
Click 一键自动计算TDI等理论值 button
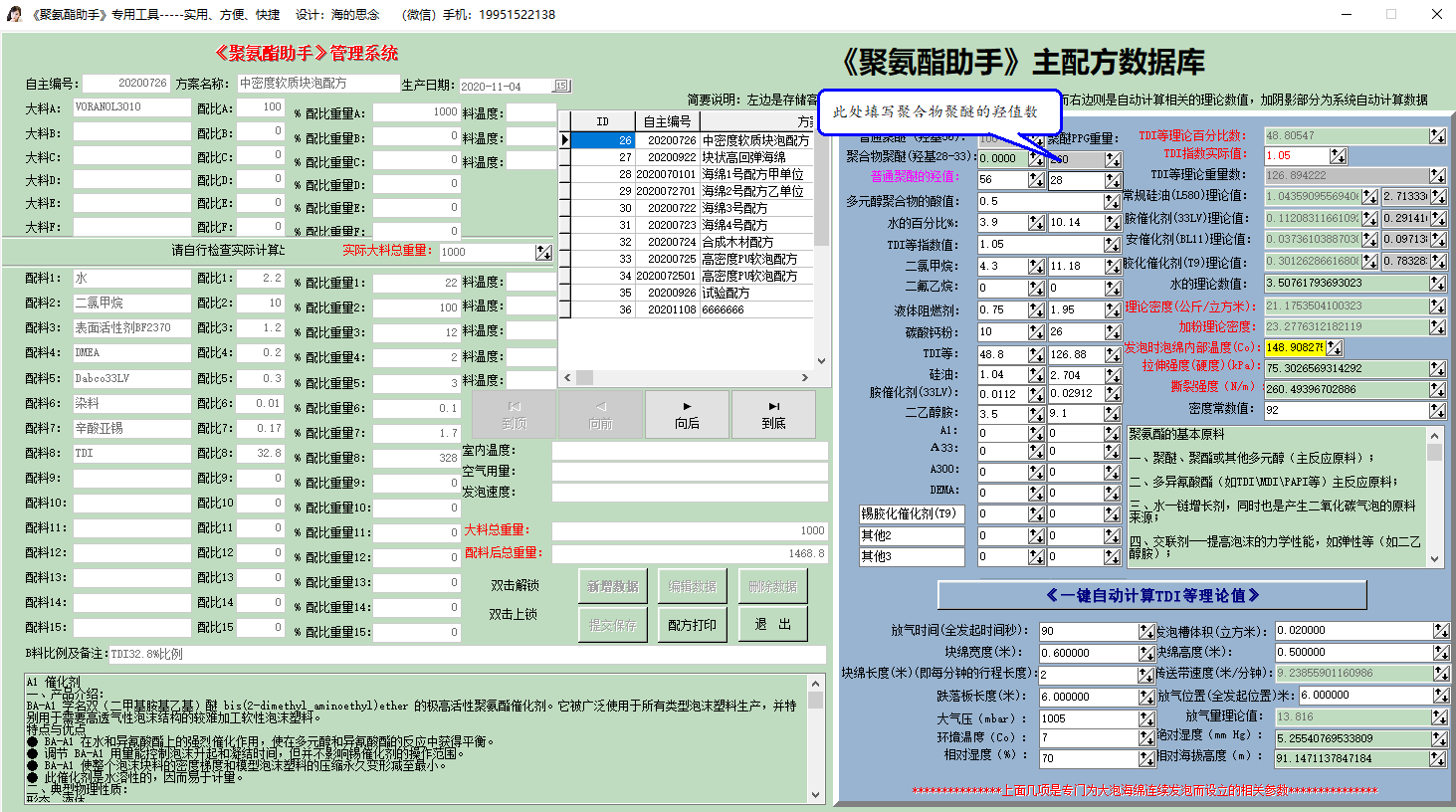1152,595
